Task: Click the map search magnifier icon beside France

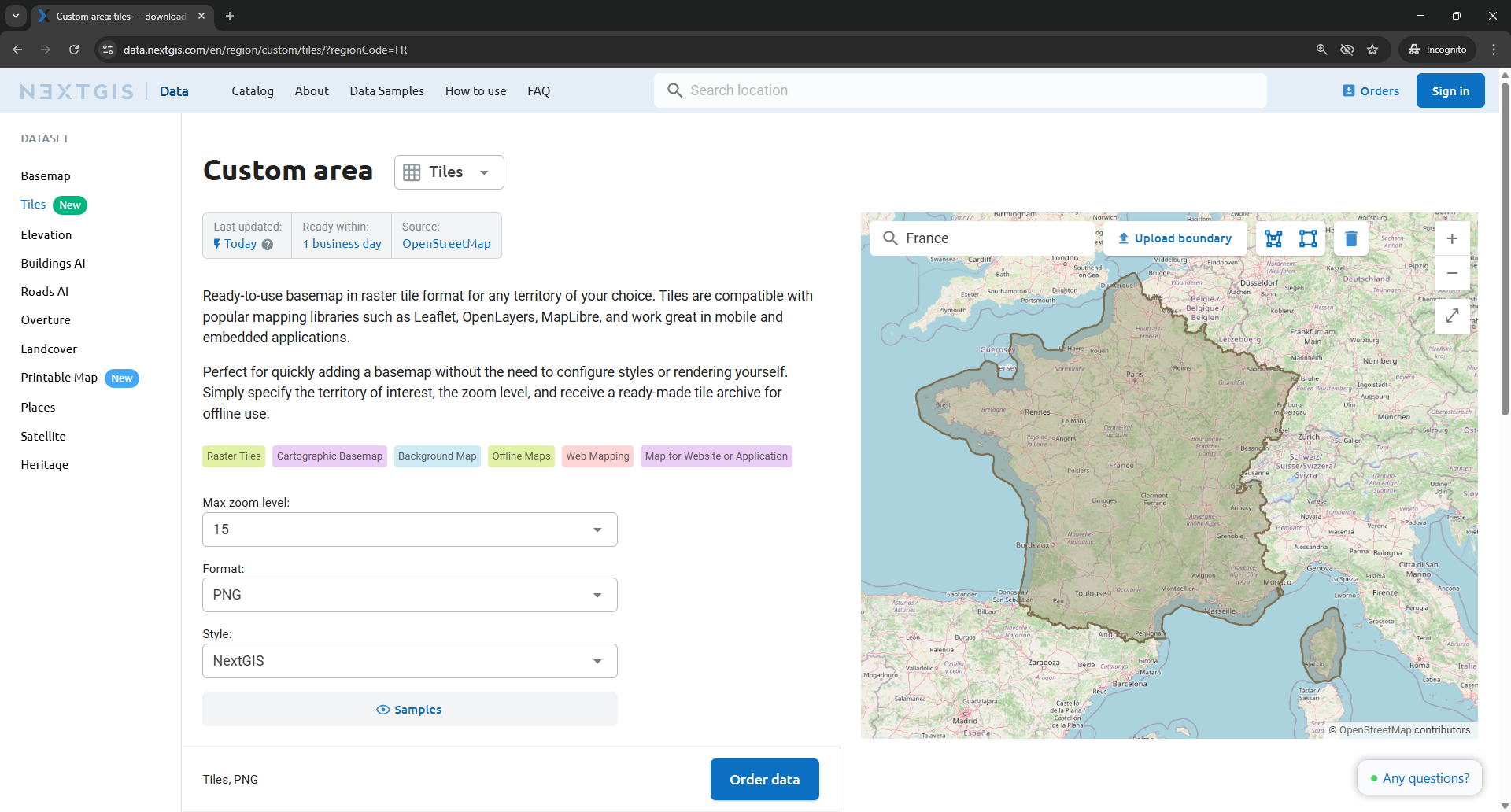Action: pyautogui.click(x=890, y=238)
